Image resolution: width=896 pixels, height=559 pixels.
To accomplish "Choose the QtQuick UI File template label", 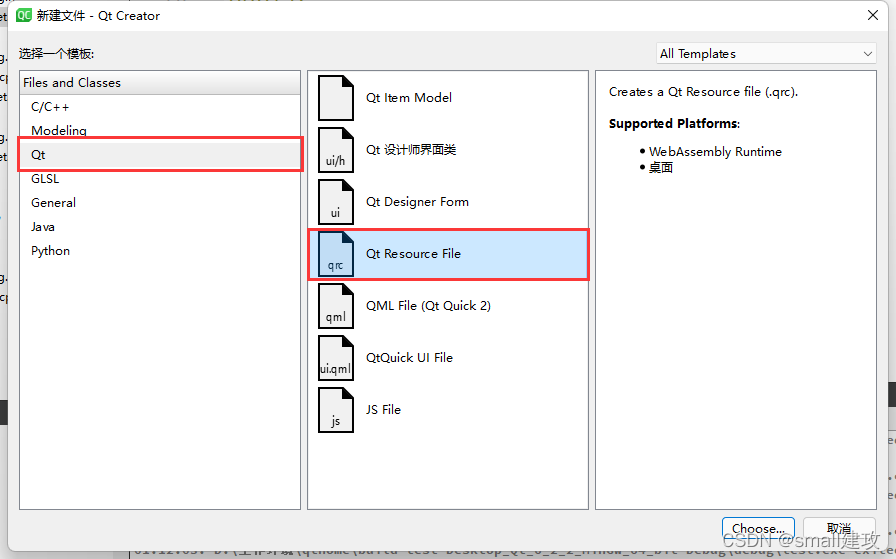I will point(409,358).
